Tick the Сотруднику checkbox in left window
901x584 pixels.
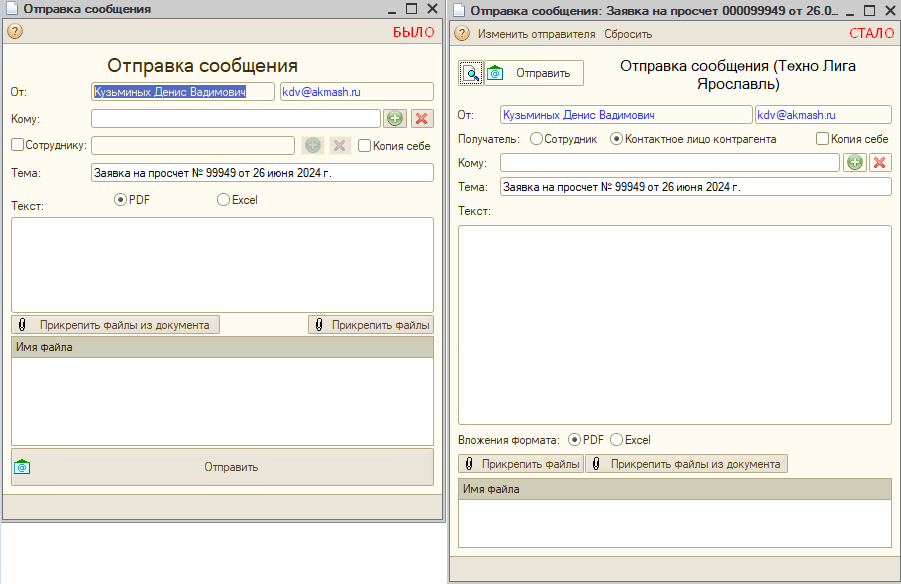pyautogui.click(x=18, y=145)
